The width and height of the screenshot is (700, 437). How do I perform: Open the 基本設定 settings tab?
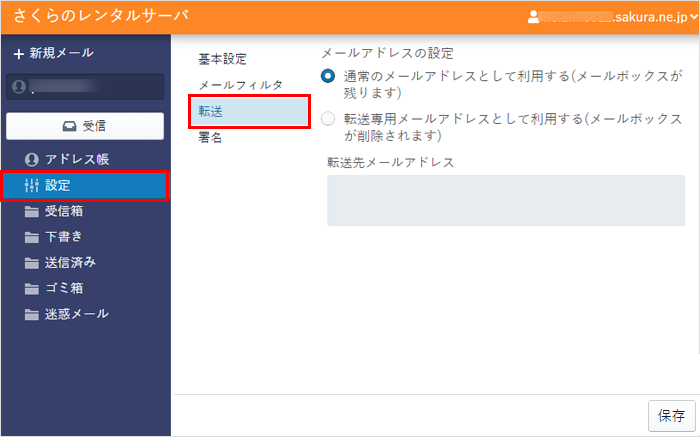click(222, 60)
